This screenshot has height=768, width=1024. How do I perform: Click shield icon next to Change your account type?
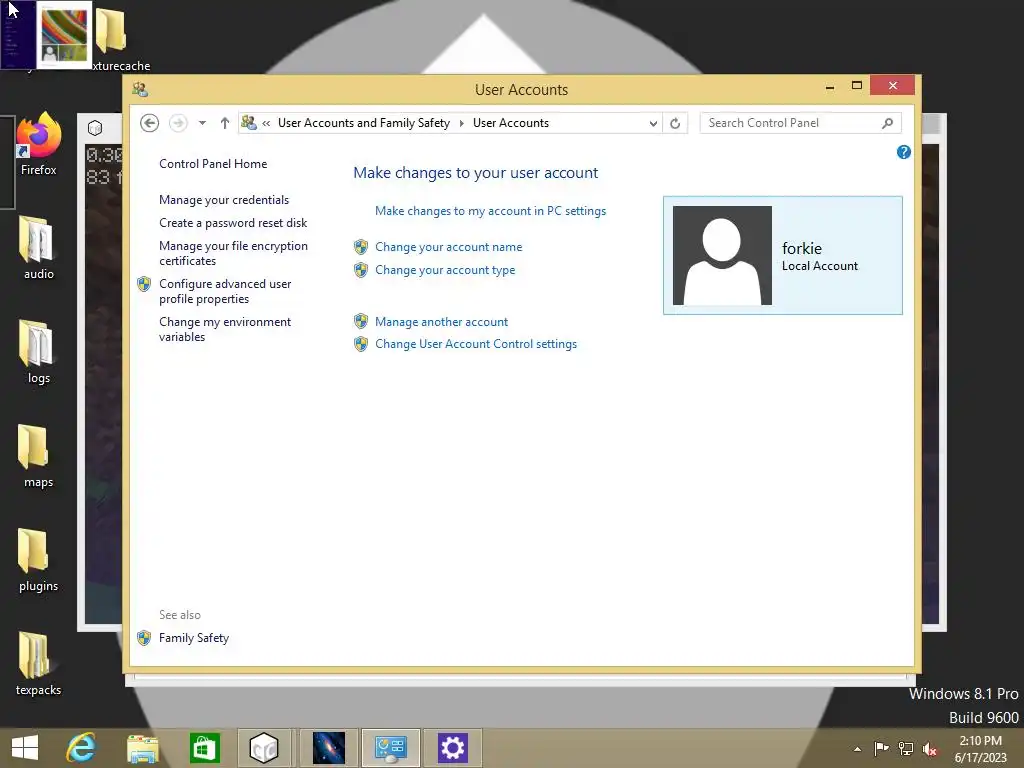point(361,270)
